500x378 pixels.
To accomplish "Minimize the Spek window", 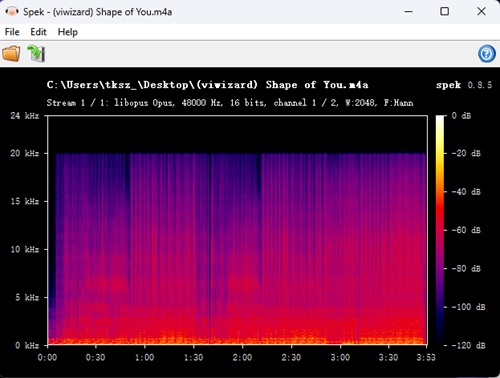I will [408, 12].
